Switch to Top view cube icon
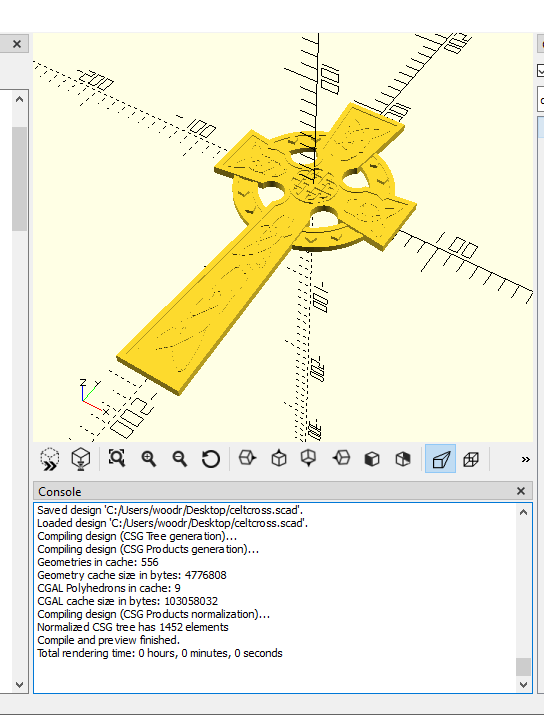Screen dimensions: 544x715 (279, 458)
